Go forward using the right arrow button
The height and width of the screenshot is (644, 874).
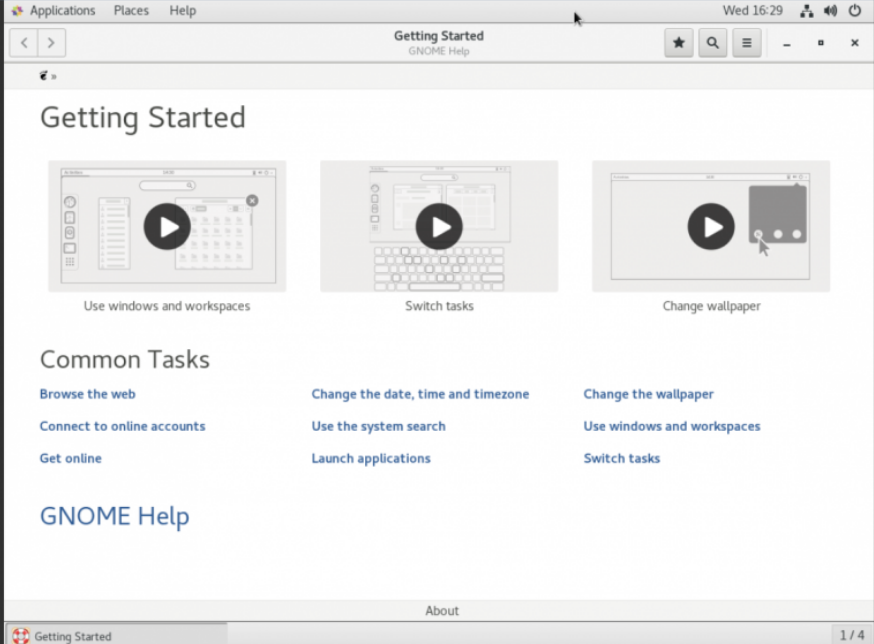51,43
